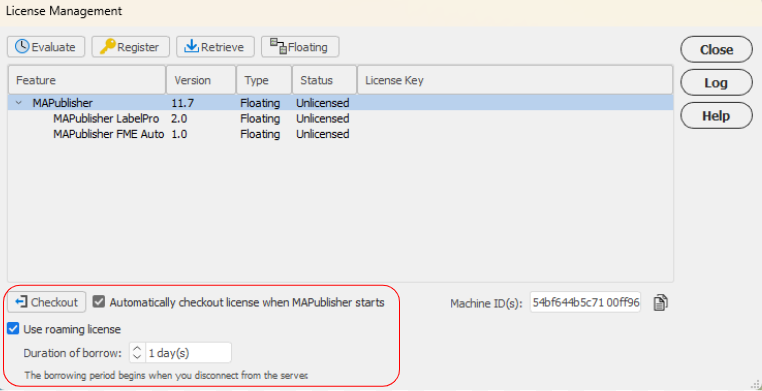Screen dimensions: 762x391
Task: Select the MAPublisher 11.7 feature row
Action: pyautogui.click(x=340, y=103)
